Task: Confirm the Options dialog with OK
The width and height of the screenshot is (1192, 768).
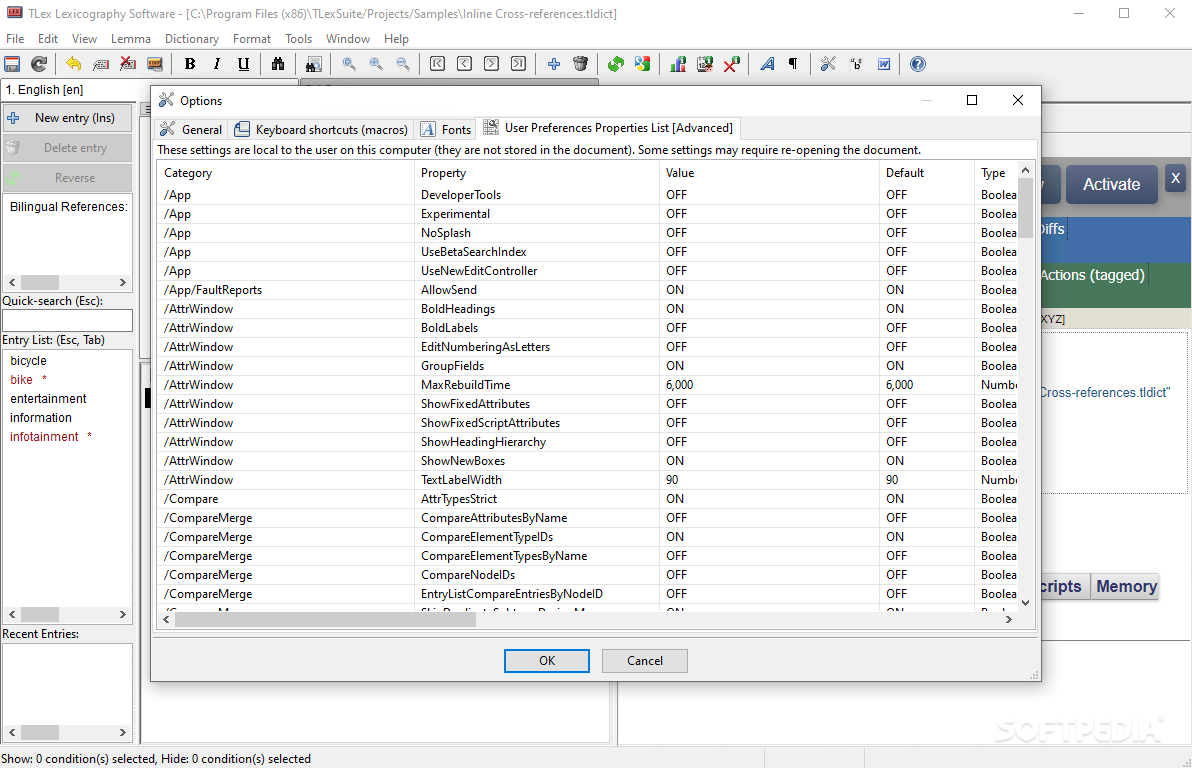Action: click(x=547, y=661)
